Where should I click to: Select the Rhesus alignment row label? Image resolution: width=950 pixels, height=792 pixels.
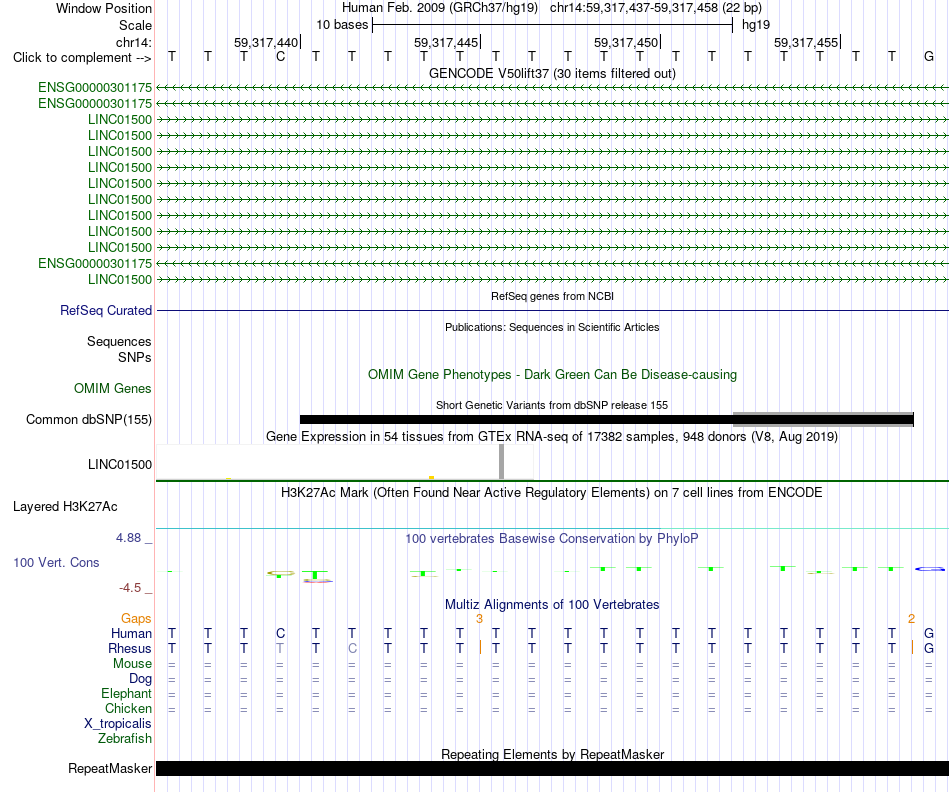point(130,648)
